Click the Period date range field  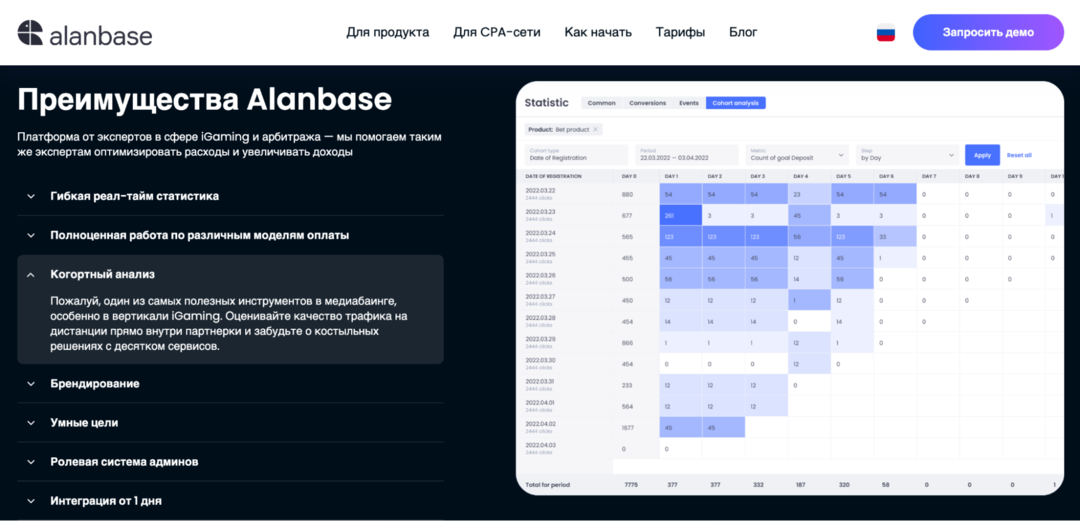tap(687, 155)
